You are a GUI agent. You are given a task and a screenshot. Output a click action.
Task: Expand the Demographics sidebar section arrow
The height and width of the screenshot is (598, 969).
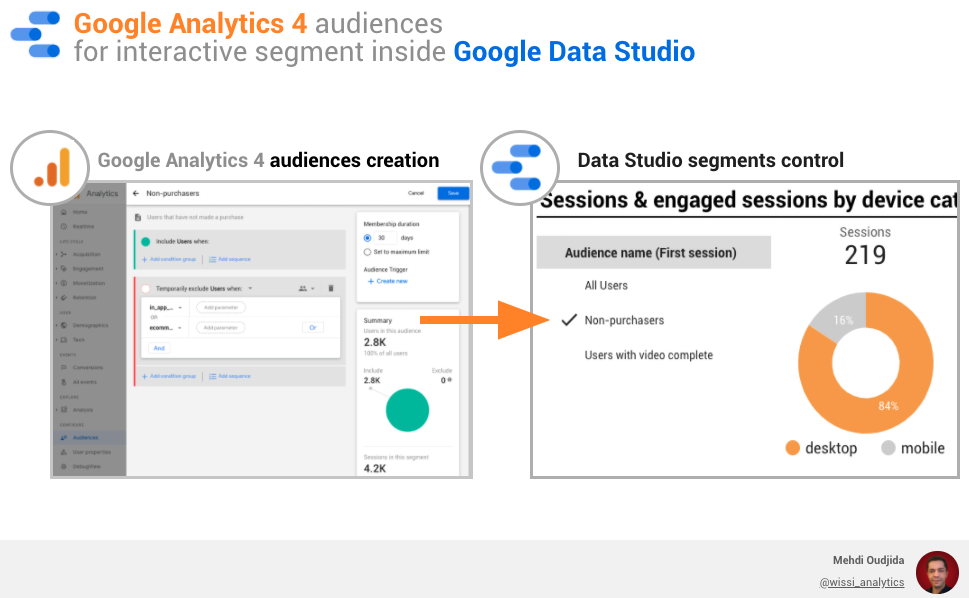[x=57, y=325]
